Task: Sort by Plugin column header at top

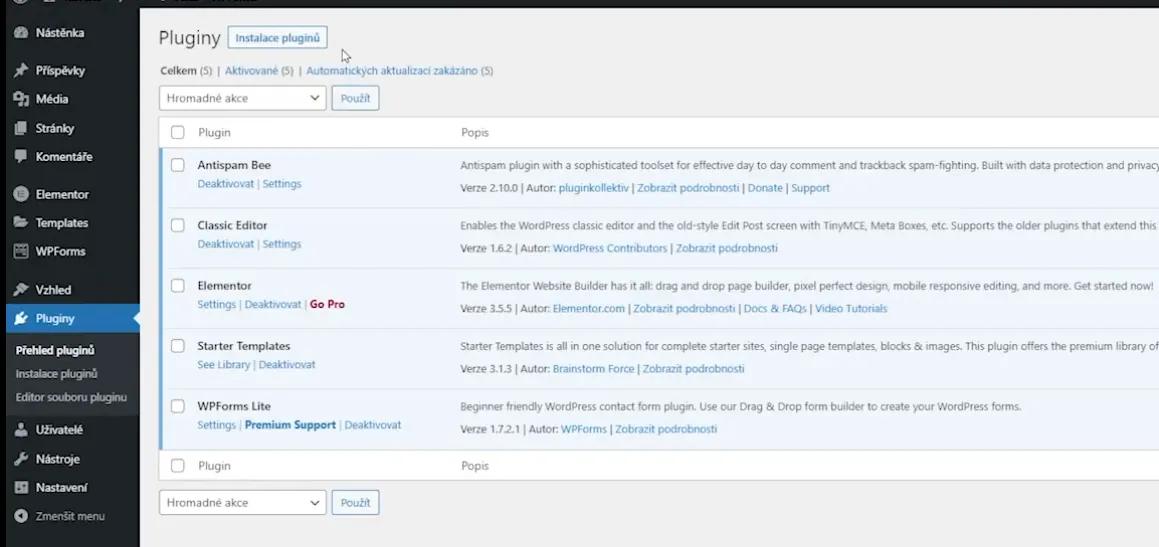Action: 214,132
